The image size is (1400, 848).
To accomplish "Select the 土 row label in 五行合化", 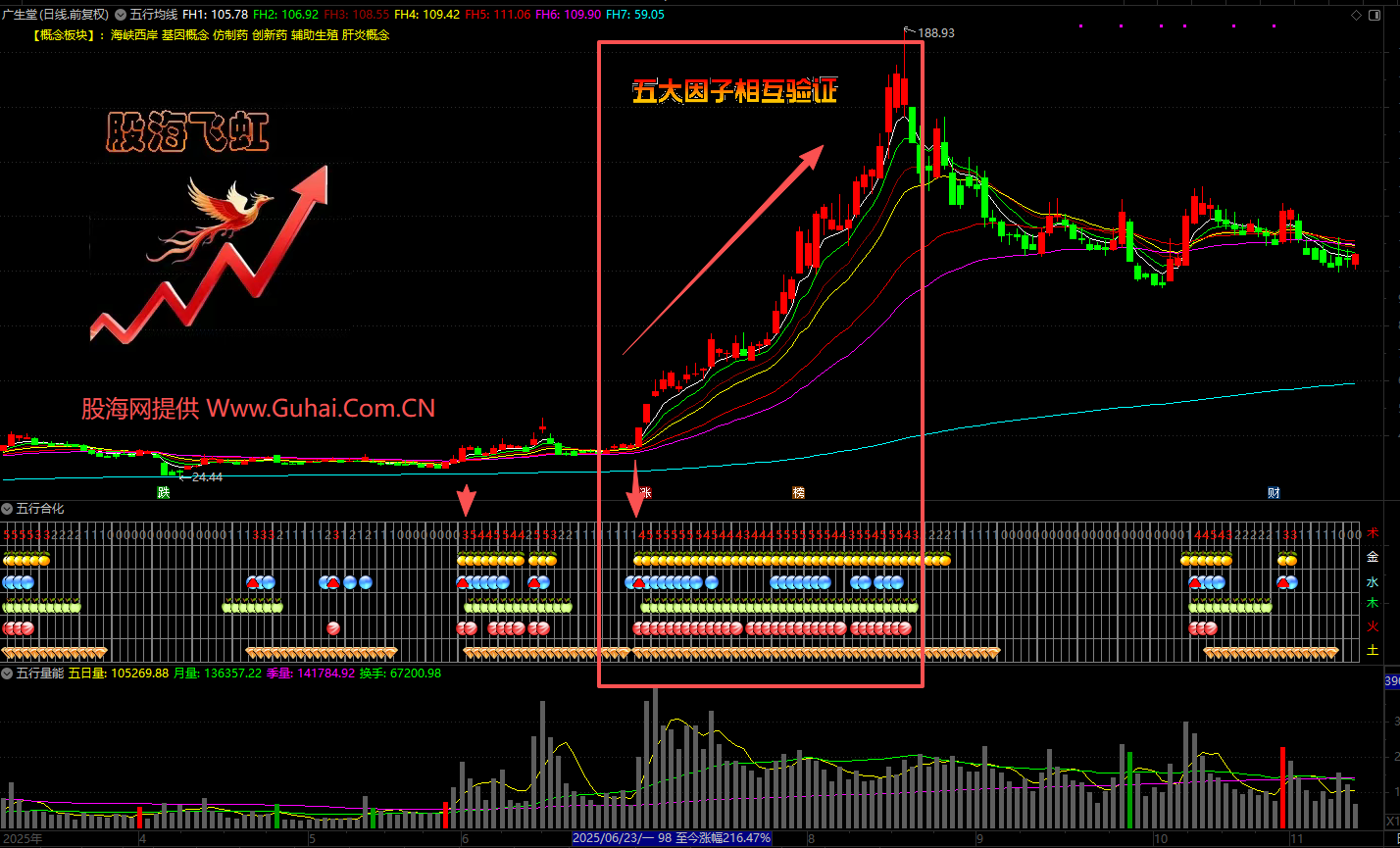I will pyautogui.click(x=1373, y=650).
